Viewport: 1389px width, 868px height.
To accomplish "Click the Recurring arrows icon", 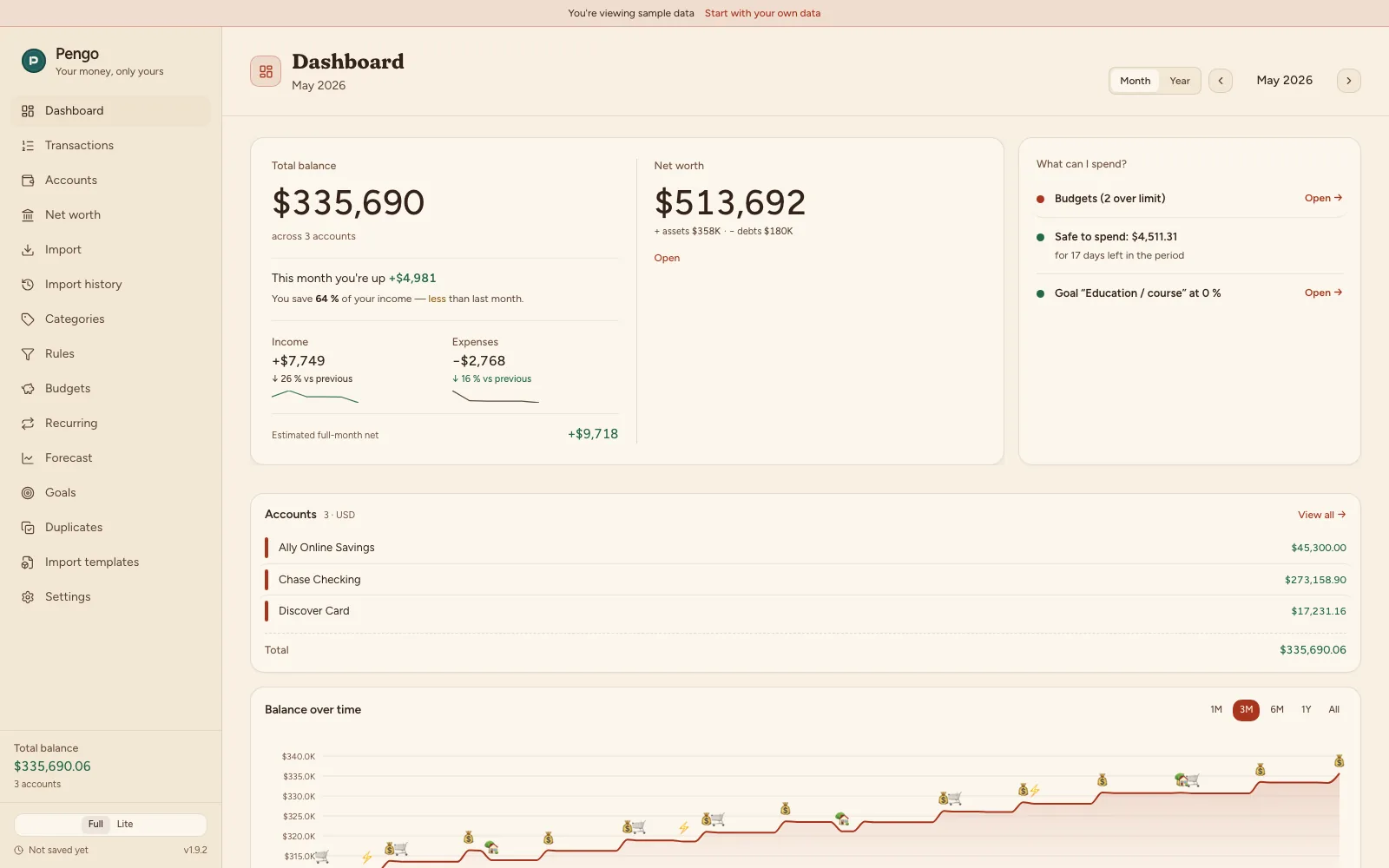I will pyautogui.click(x=28, y=424).
